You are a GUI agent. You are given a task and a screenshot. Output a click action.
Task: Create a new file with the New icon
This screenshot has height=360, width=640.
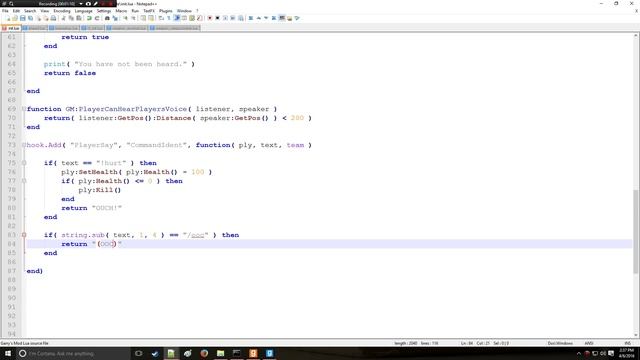8,18
